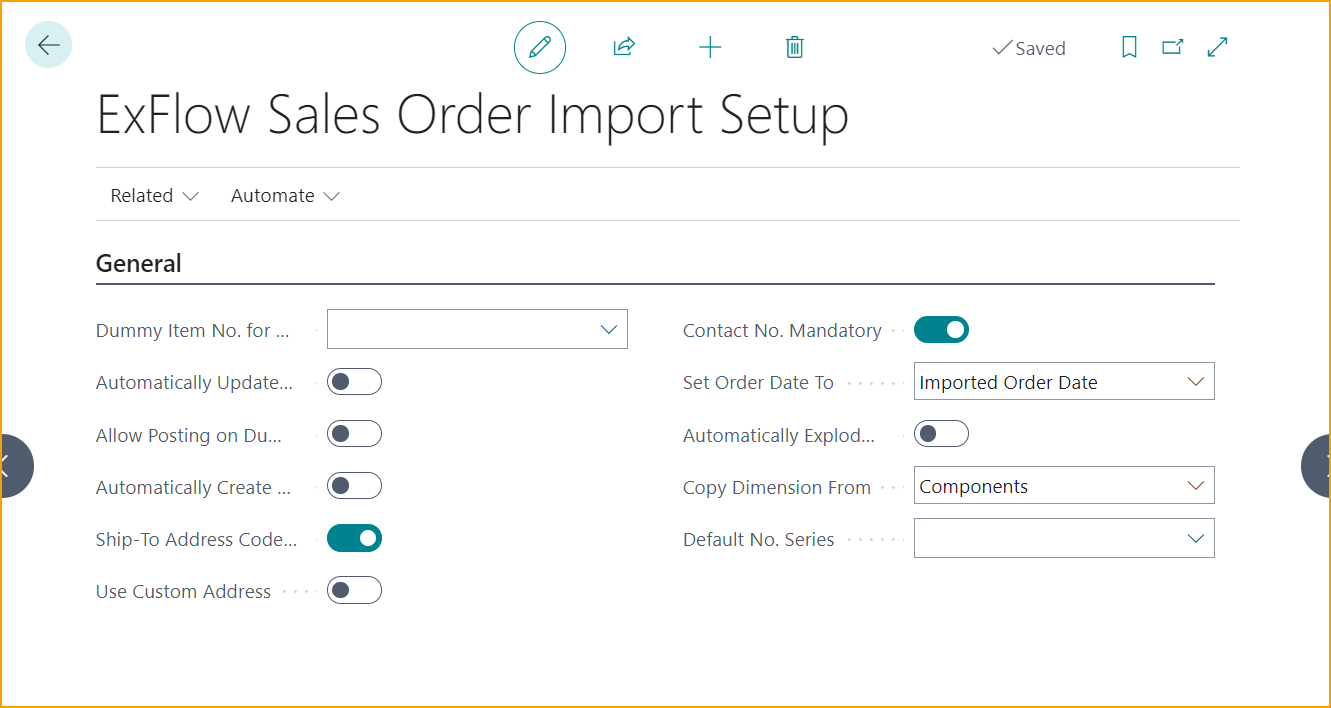
Task: Disable Contact No. Mandatory
Action: coord(941,329)
